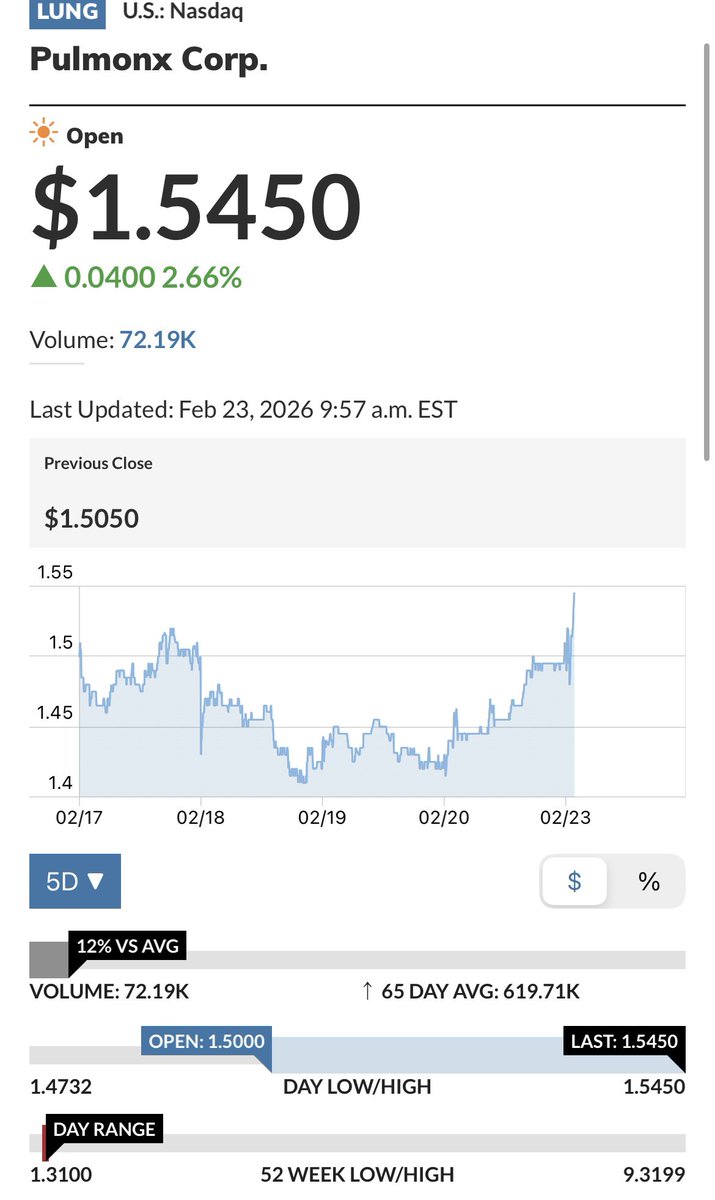Click the 0.0400 2.66% change text
The image size is (715, 1200).
[x=153, y=277]
